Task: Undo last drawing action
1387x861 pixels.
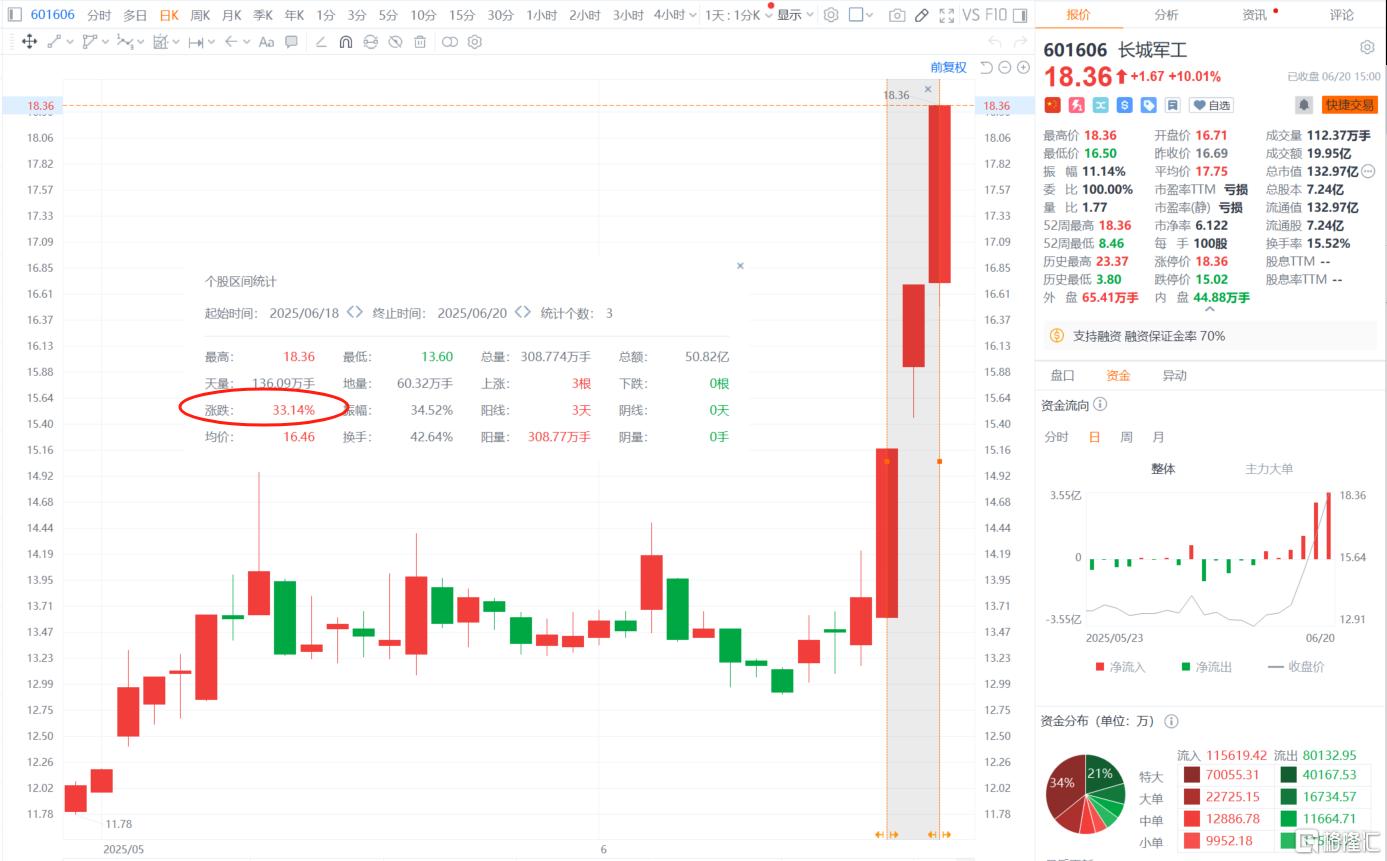Action: tap(994, 42)
